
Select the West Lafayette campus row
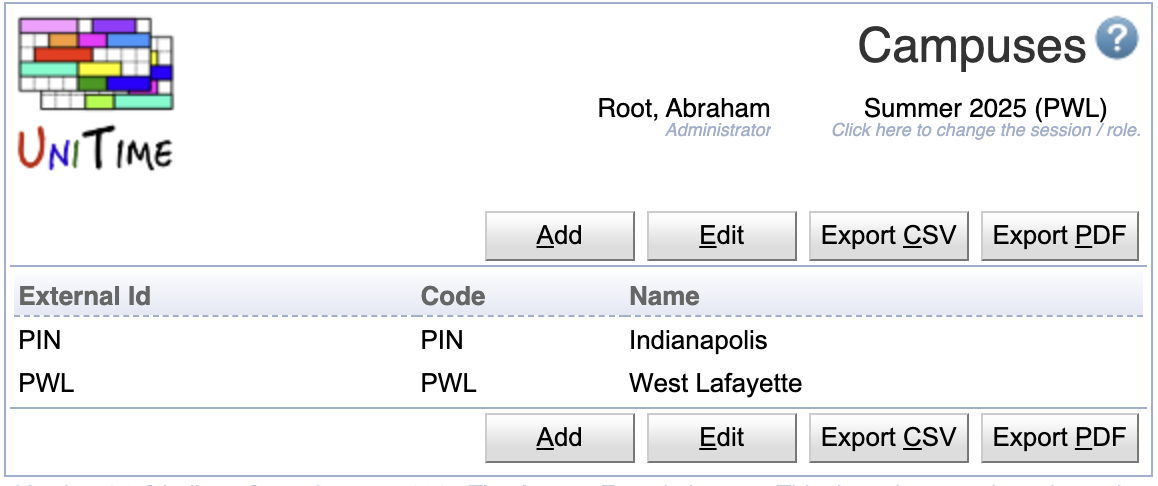tap(579, 383)
